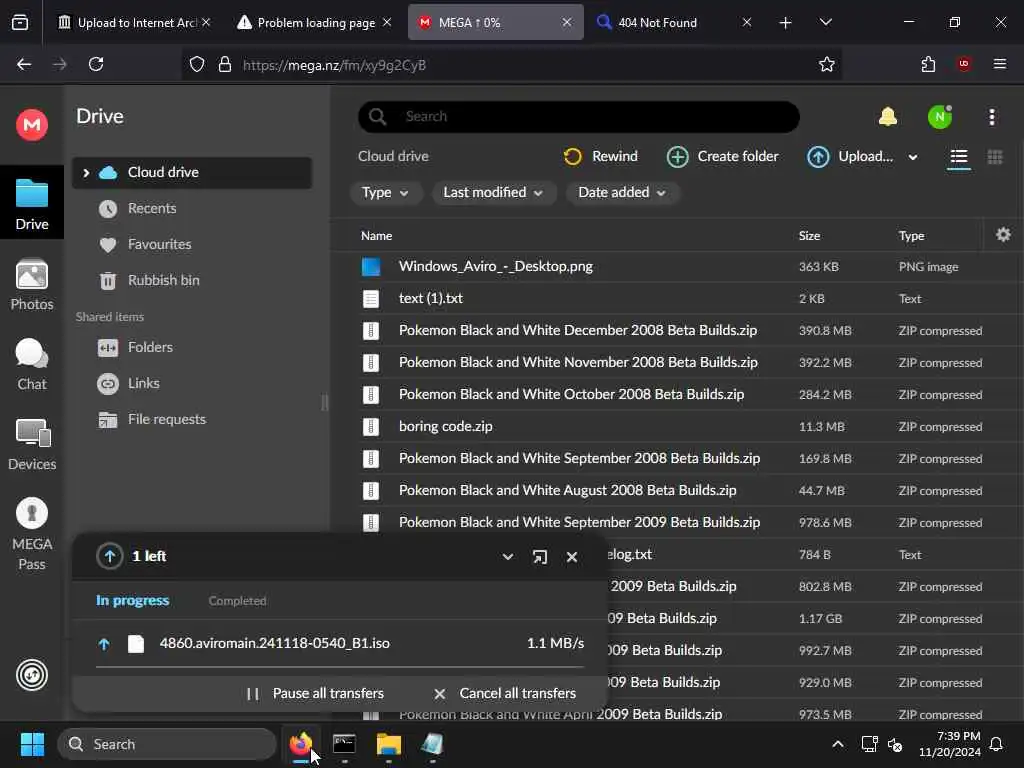Open MEGA Pass
Image resolution: width=1024 pixels, height=768 pixels.
coord(31,534)
